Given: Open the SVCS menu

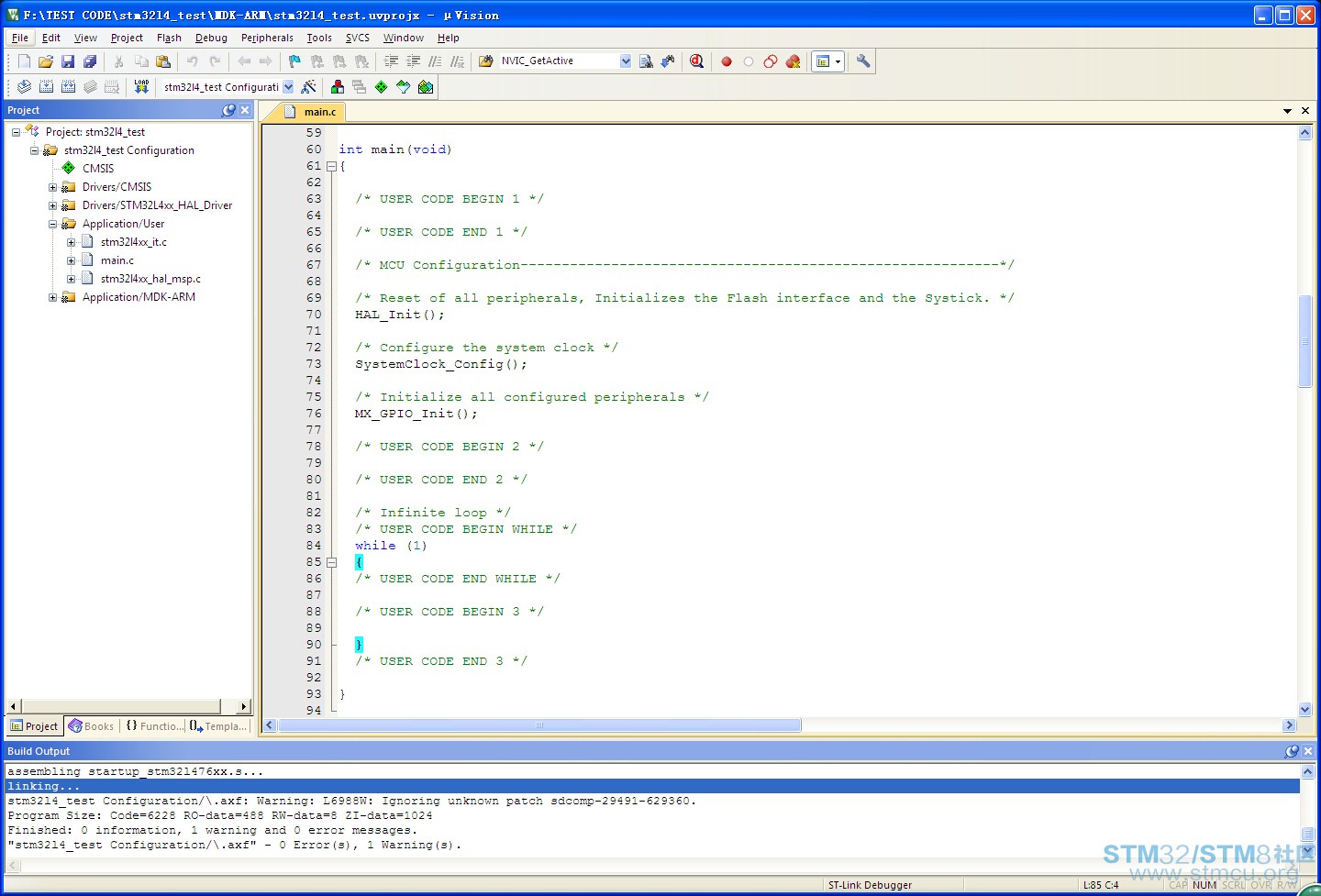Looking at the screenshot, I should (358, 38).
